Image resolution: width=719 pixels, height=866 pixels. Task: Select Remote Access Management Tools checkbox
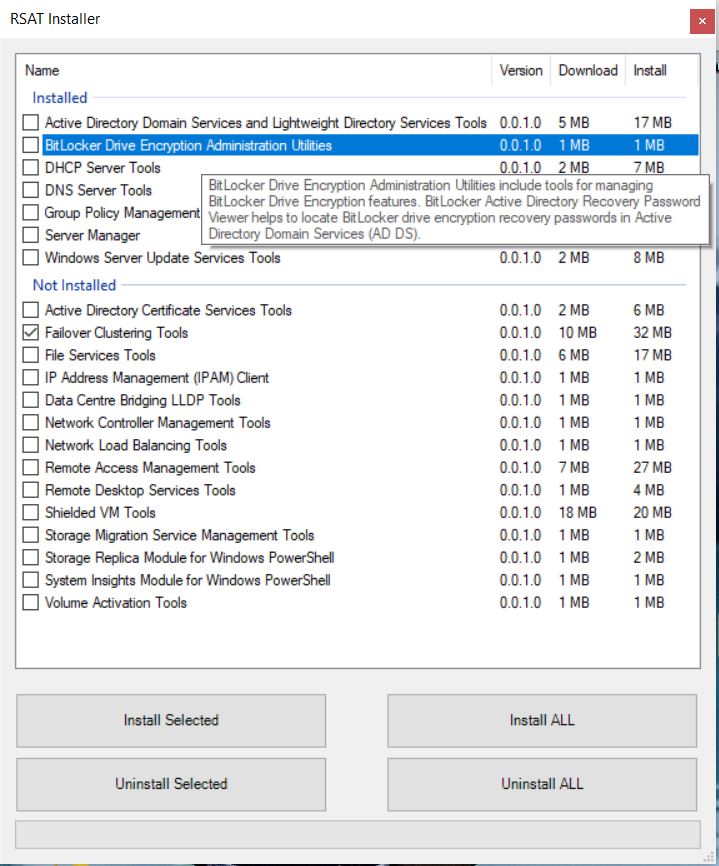pyautogui.click(x=31, y=468)
